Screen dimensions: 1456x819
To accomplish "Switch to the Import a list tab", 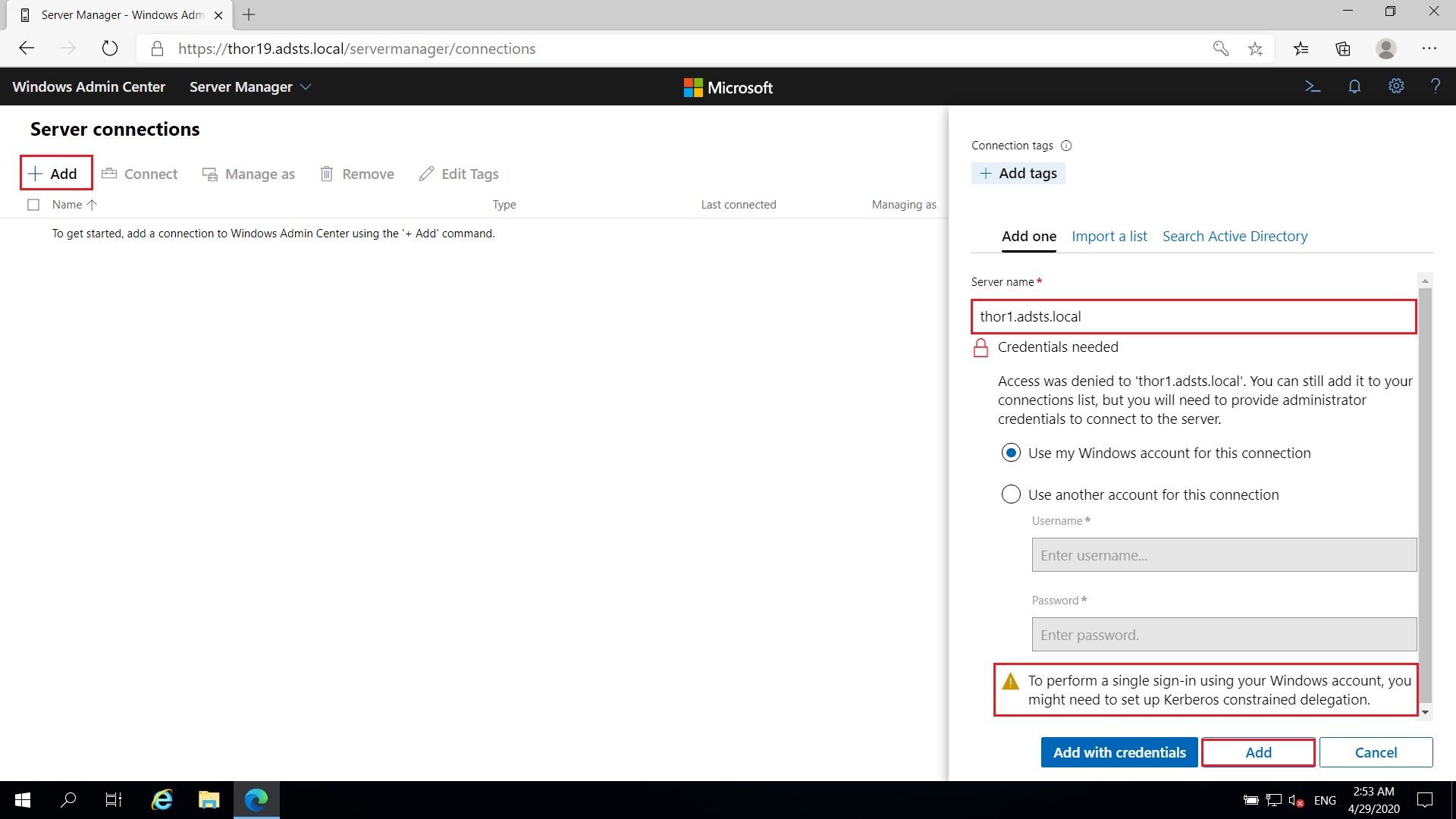I will [x=1109, y=237].
